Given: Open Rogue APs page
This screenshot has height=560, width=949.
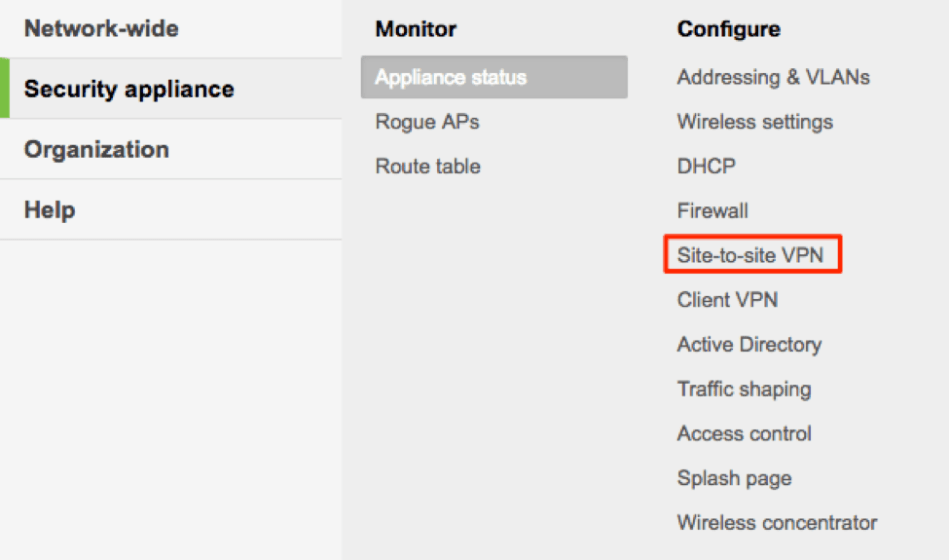Looking at the screenshot, I should pyautogui.click(x=427, y=122).
